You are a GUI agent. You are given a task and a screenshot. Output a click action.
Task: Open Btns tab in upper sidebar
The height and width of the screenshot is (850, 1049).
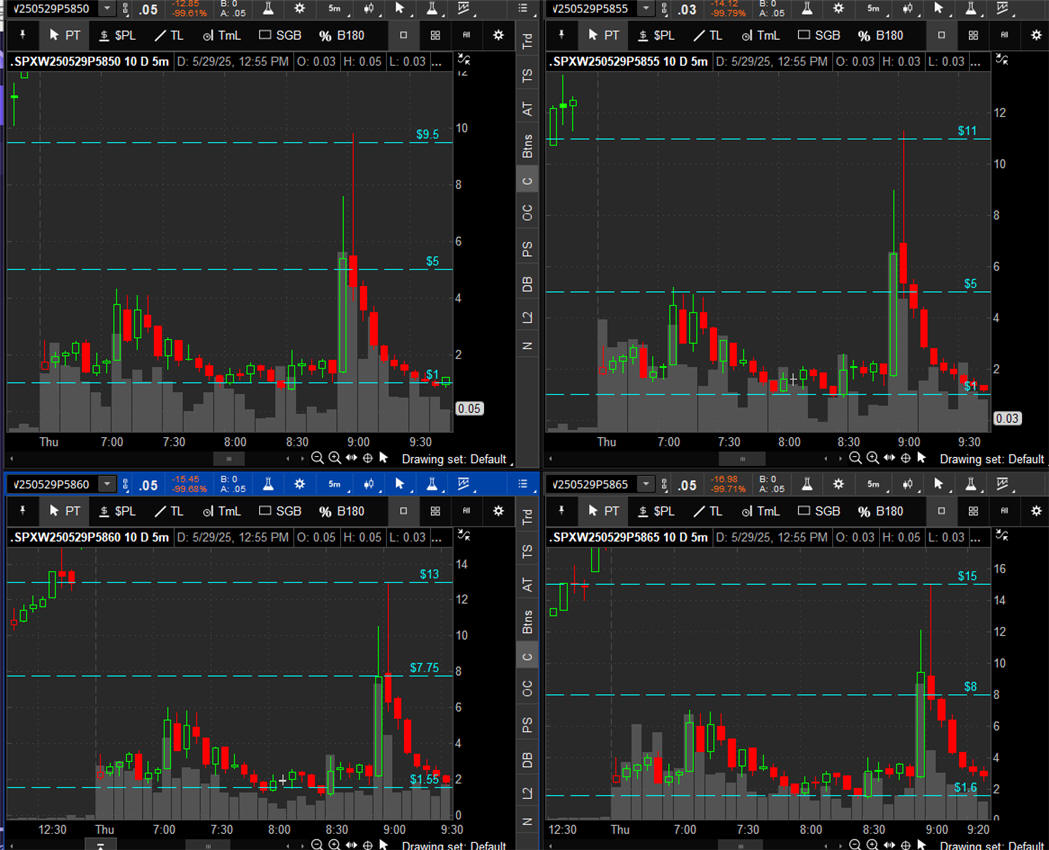[x=528, y=145]
